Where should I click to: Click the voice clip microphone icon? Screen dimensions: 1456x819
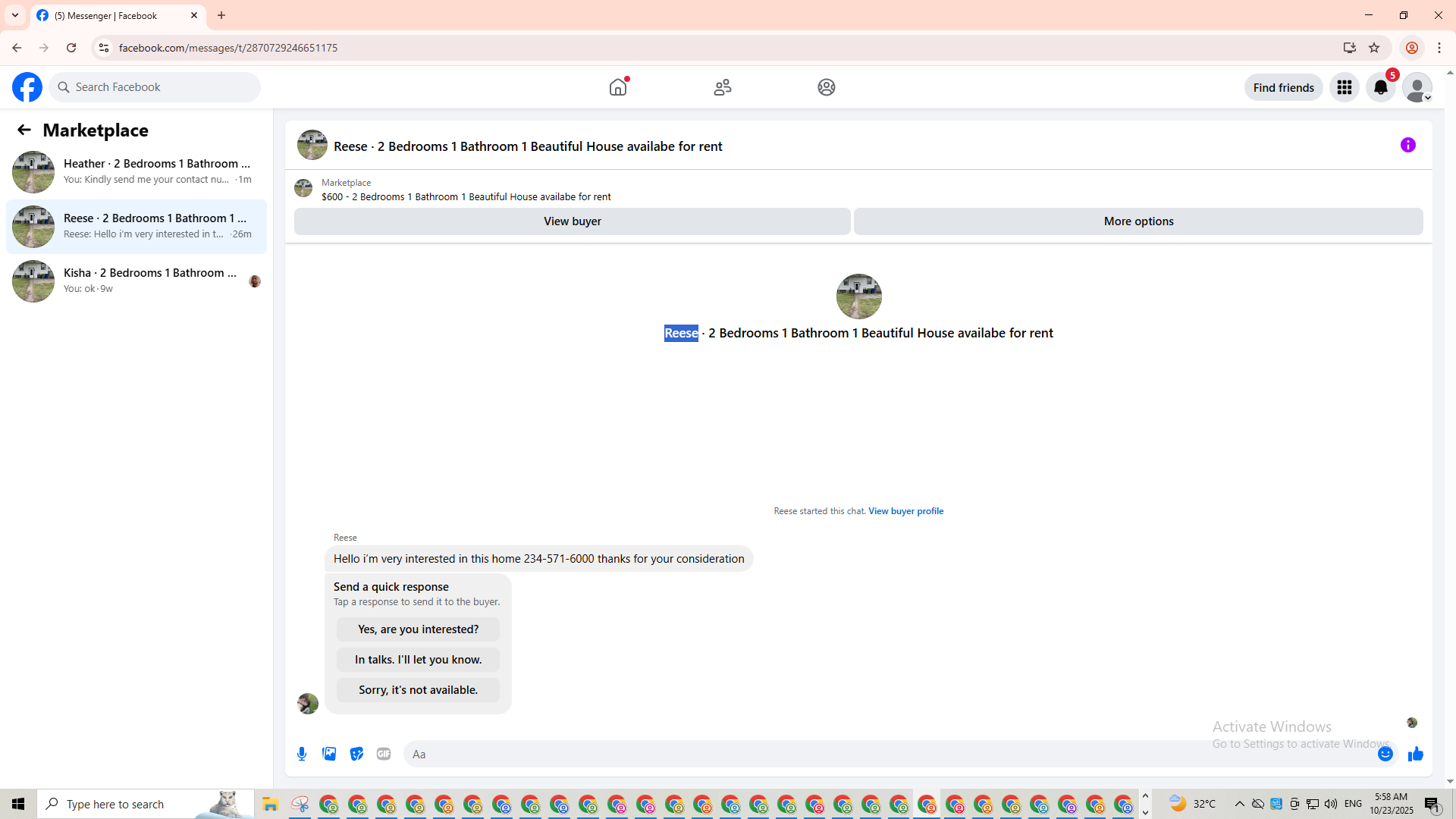tap(302, 754)
